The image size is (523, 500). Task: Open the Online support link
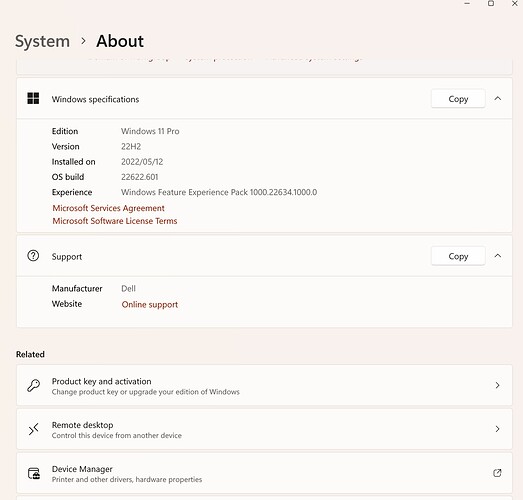click(150, 305)
